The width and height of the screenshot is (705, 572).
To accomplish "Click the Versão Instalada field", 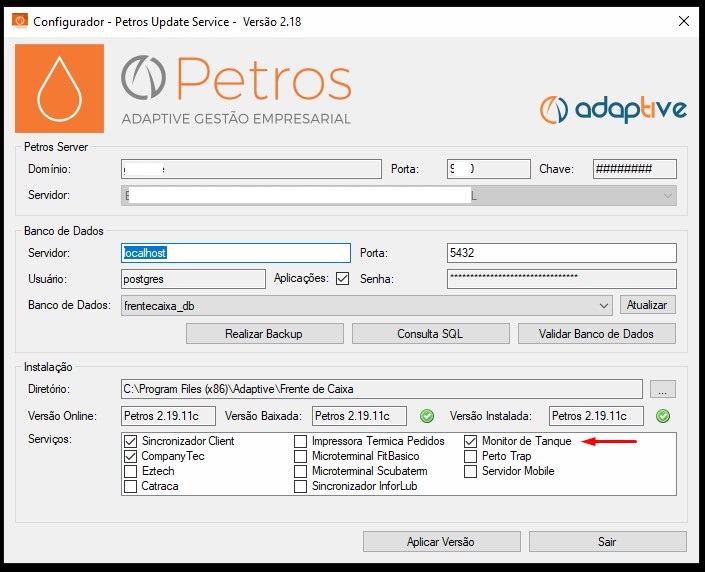I will pyautogui.click(x=596, y=416).
